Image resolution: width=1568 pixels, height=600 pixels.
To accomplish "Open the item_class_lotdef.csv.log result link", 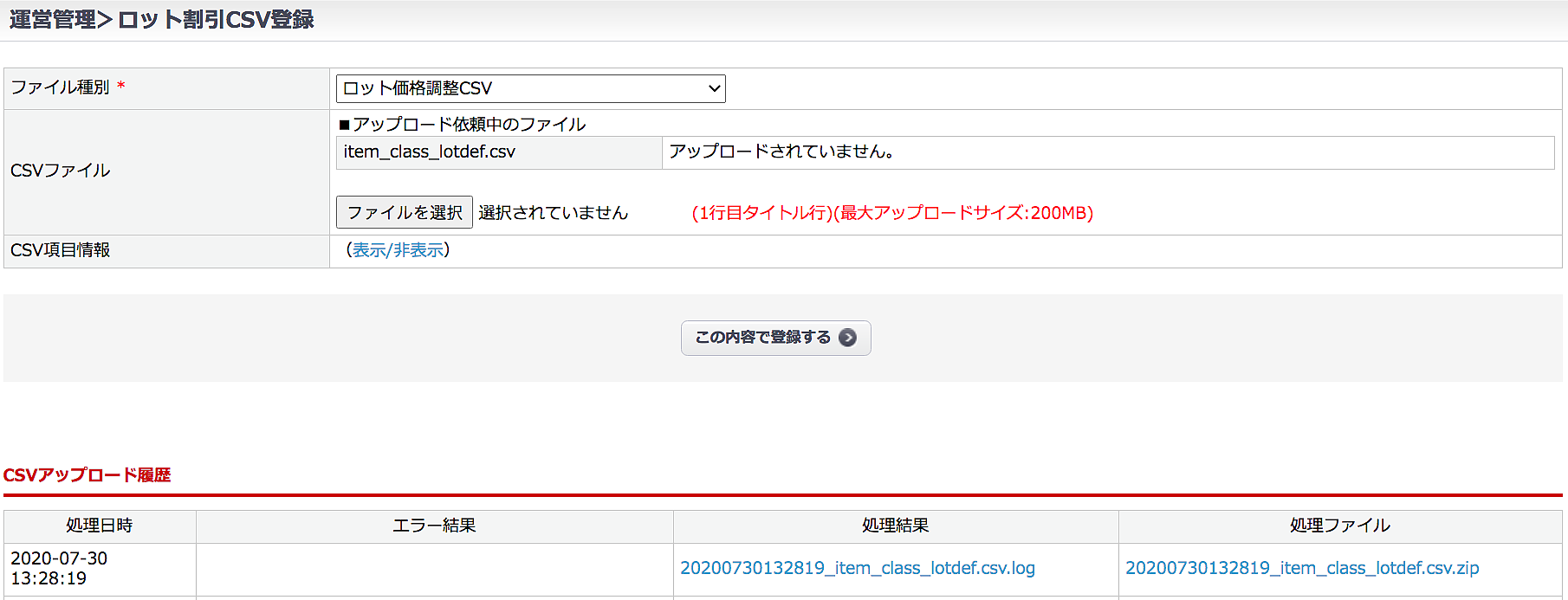I will [857, 568].
